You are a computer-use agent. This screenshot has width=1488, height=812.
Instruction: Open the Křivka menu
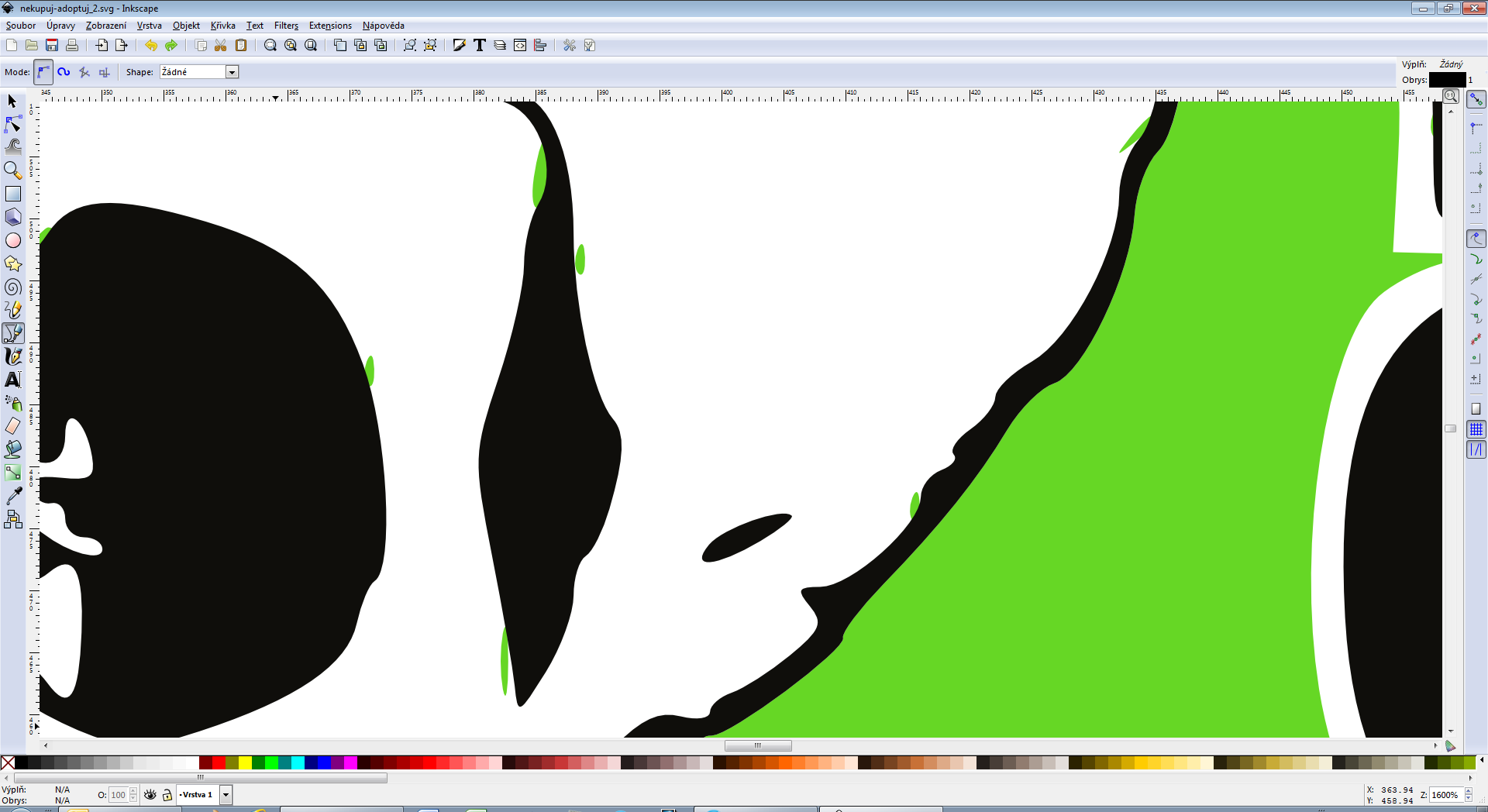coord(223,26)
